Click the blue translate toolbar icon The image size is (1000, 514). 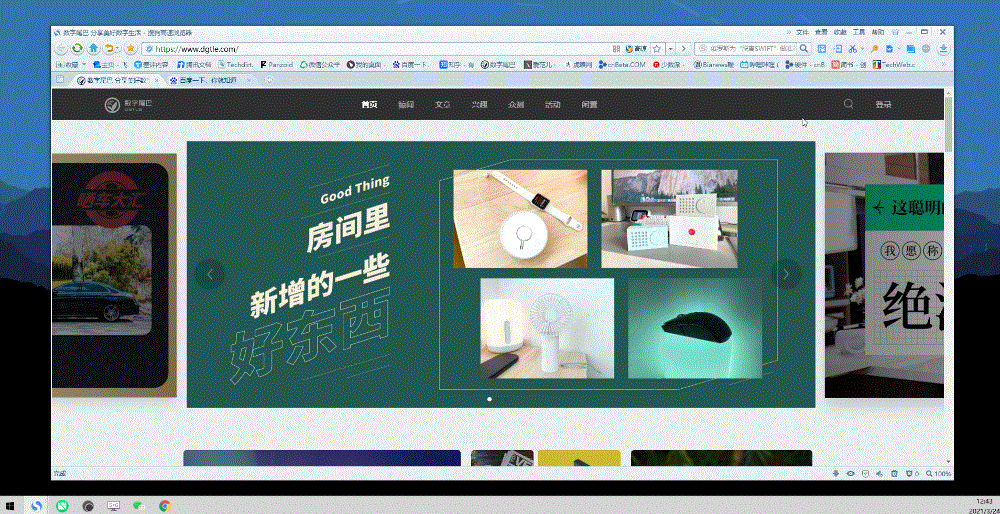[x=888, y=48]
